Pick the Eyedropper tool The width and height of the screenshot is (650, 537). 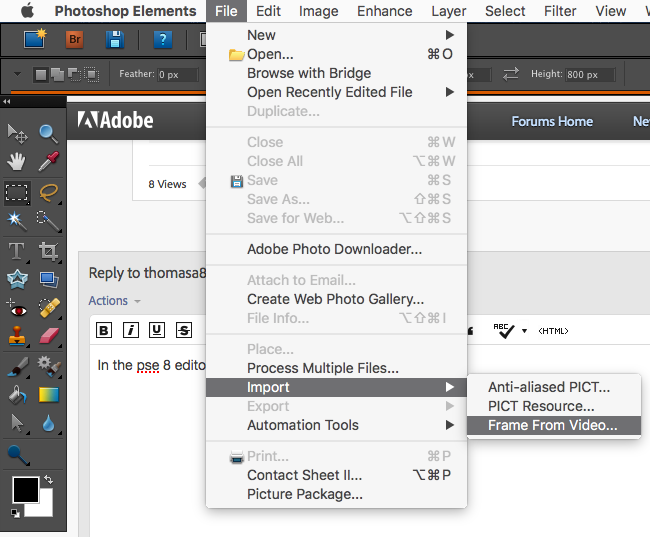[49, 161]
